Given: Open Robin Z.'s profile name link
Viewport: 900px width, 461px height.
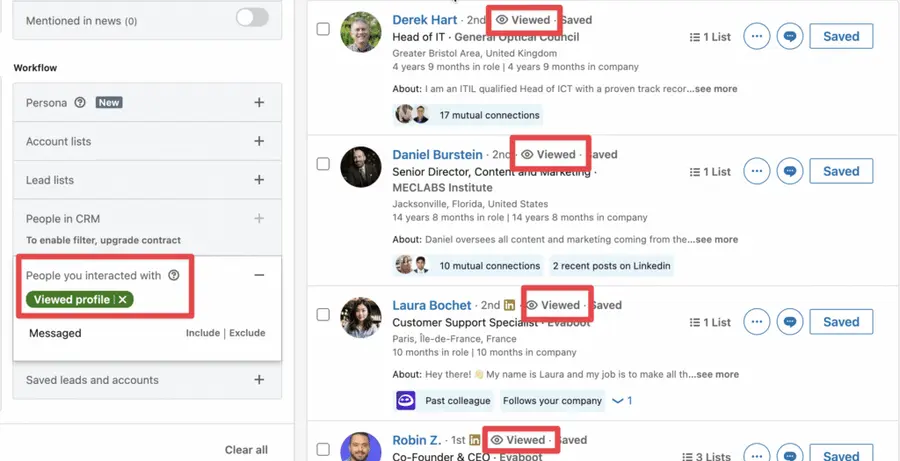Looking at the screenshot, I should tap(417, 440).
